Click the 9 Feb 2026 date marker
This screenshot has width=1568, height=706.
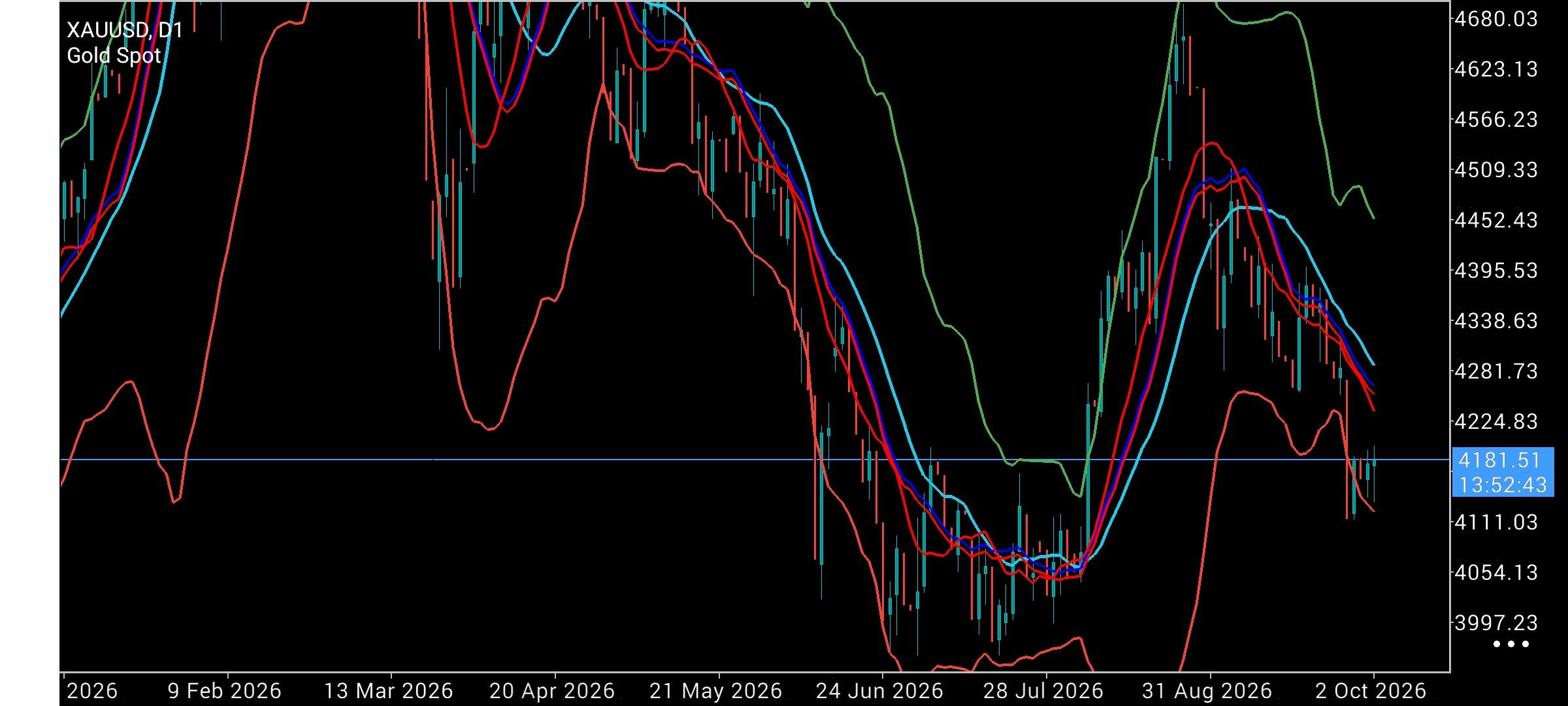pyautogui.click(x=225, y=691)
